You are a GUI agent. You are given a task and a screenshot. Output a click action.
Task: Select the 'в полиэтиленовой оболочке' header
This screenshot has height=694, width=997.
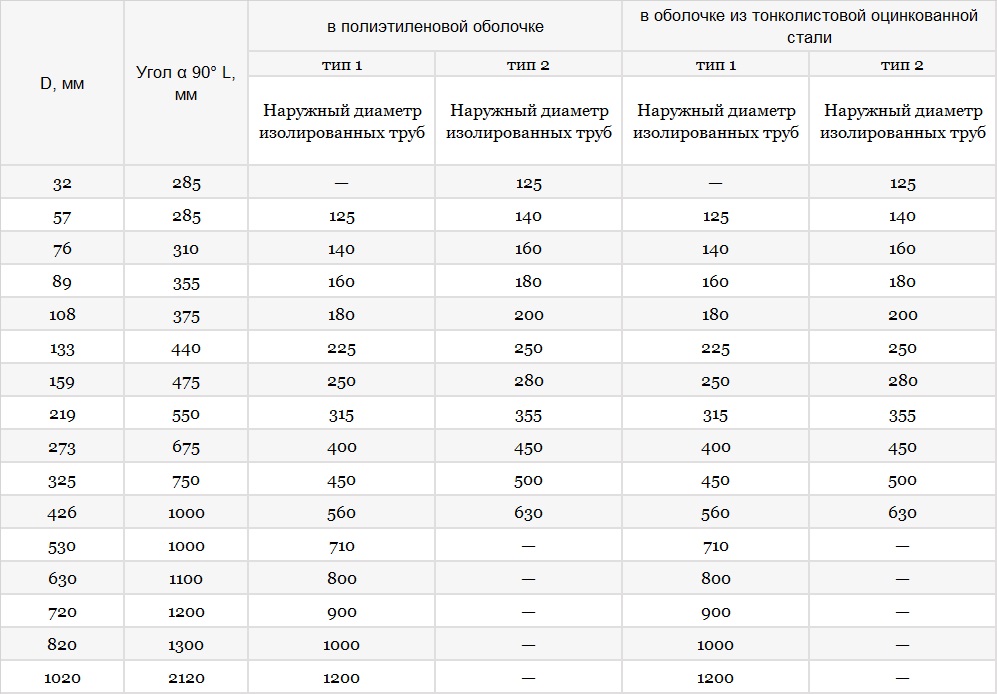point(435,27)
